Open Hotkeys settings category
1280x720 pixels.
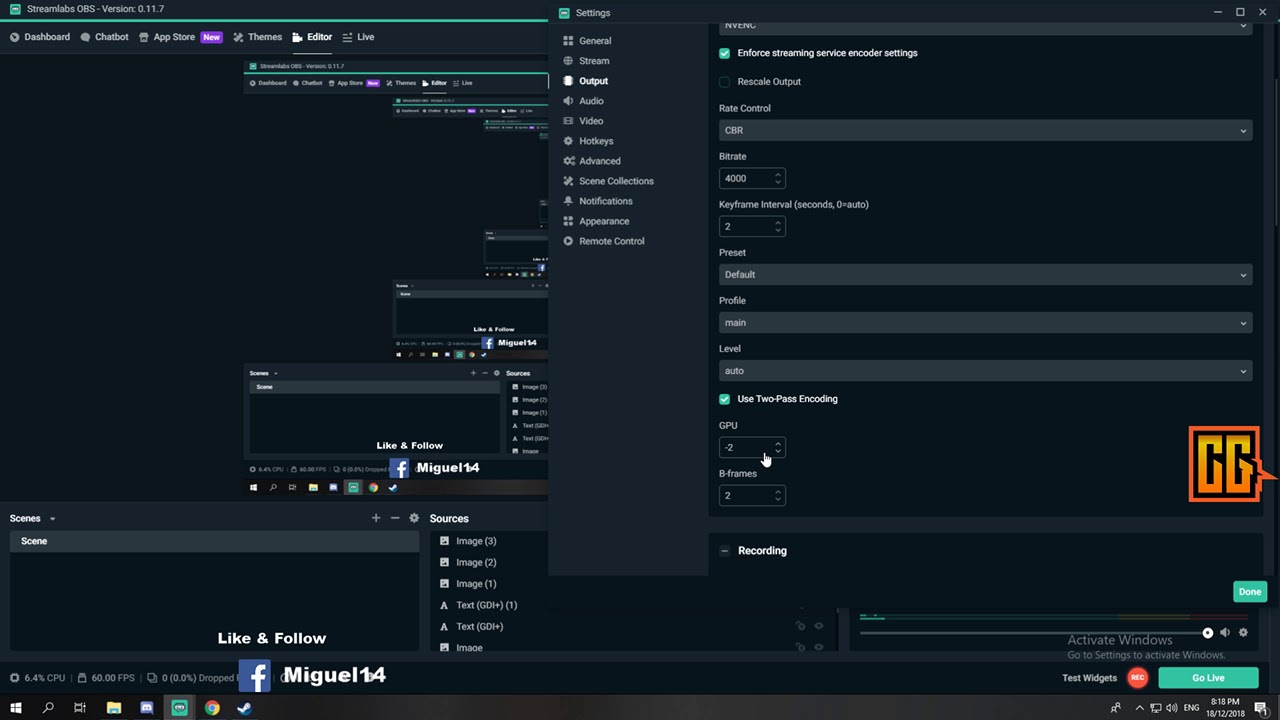[x=596, y=141]
